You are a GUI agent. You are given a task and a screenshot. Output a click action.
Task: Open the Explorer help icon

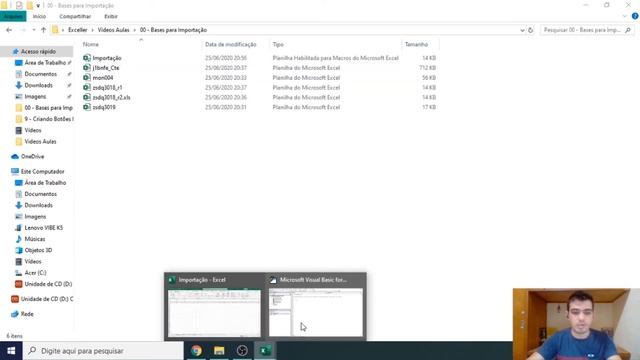635,16
